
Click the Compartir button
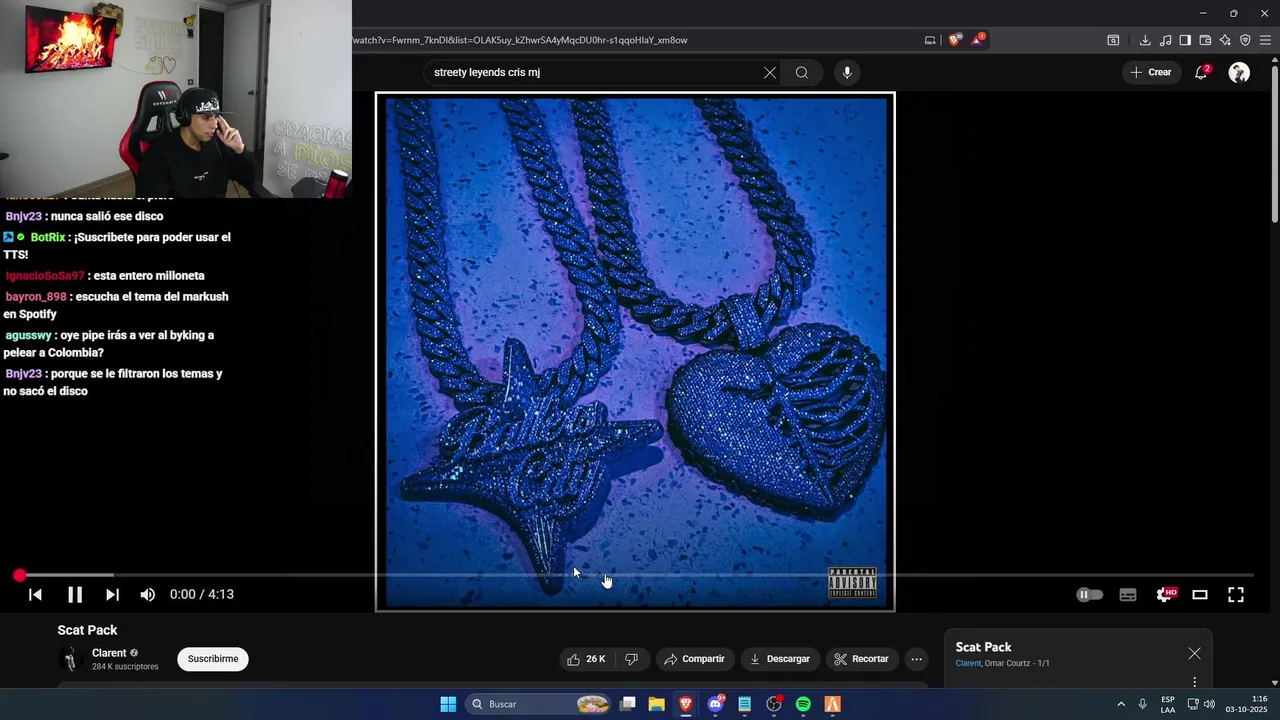[x=695, y=659]
